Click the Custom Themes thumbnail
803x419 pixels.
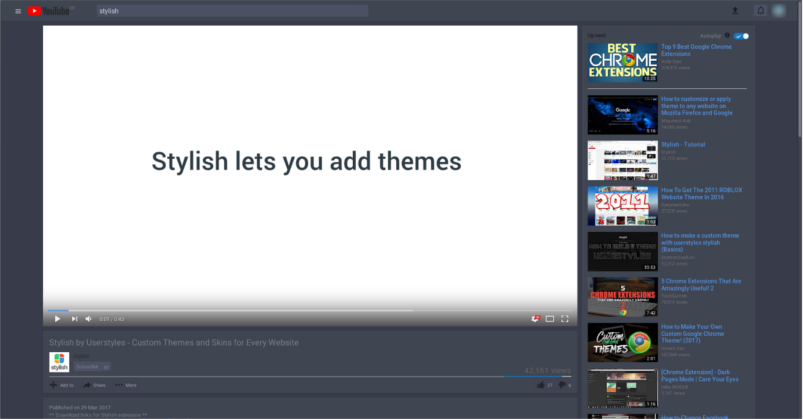(x=622, y=343)
